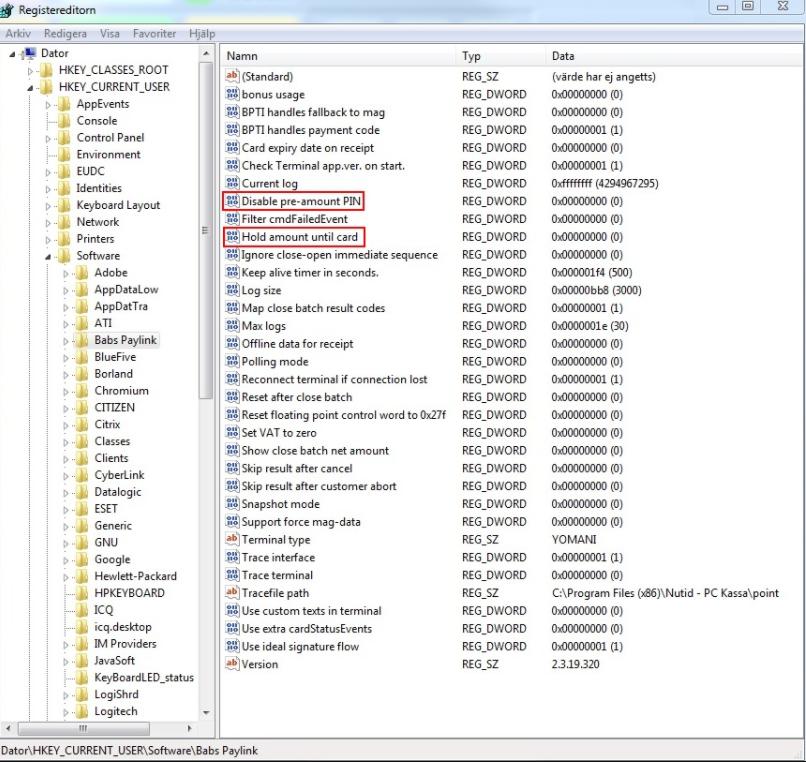Click the folder icon for Babs Paylink key
This screenshot has height=762, width=806.
point(82,340)
